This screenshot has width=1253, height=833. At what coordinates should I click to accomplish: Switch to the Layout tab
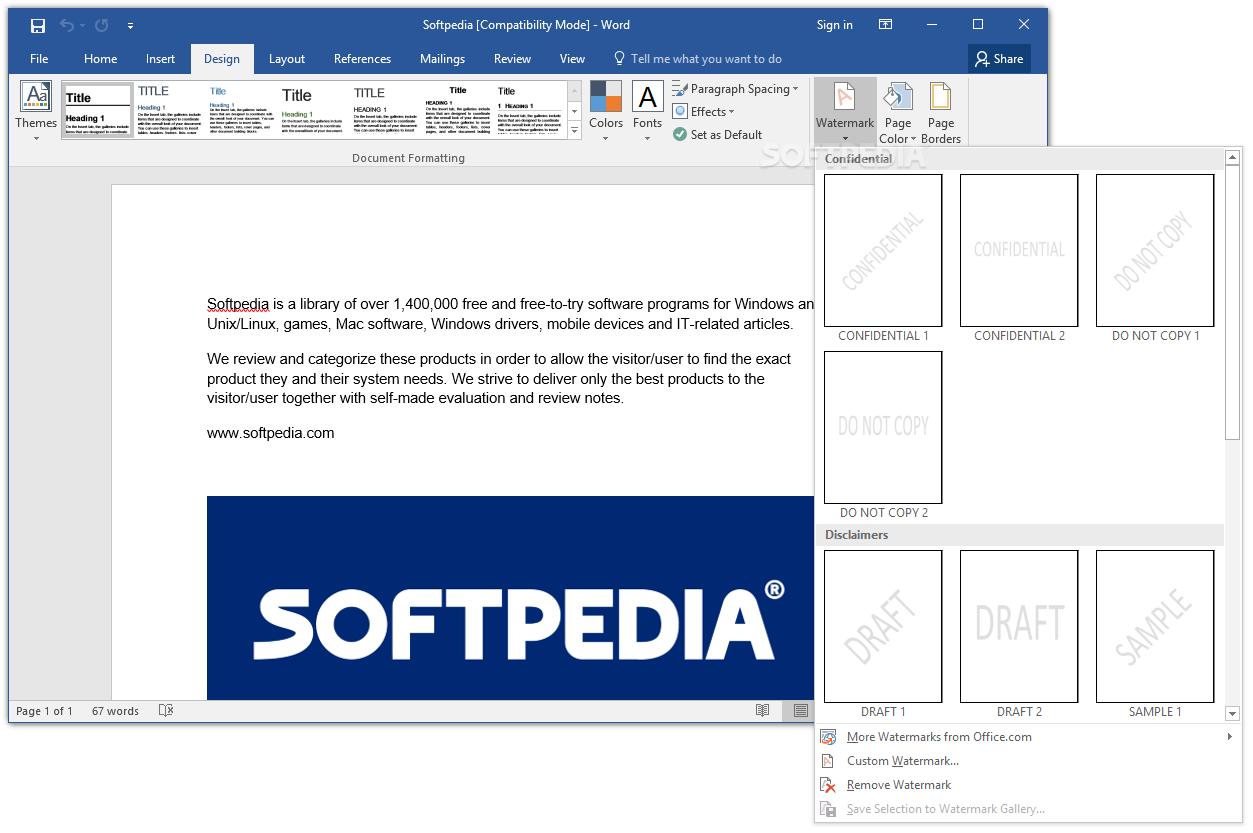coord(287,59)
